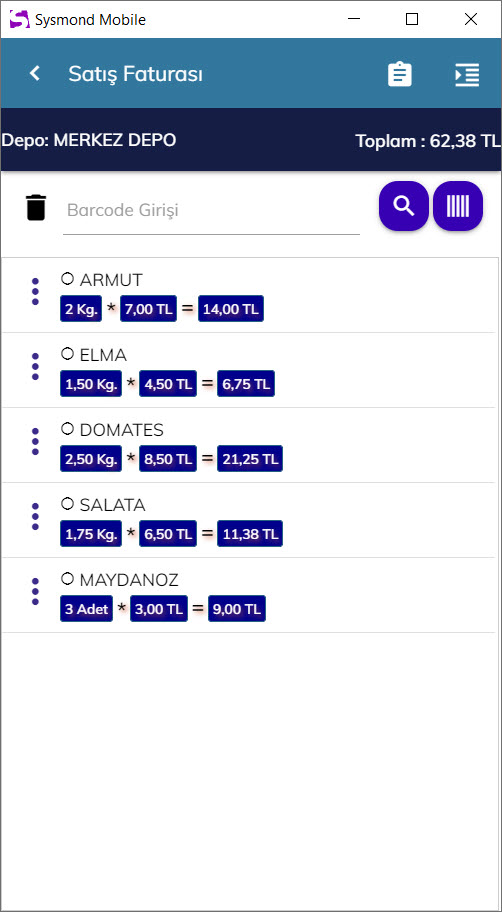Click the 3 Adet quantity of MAYDANOZ
Screen dimensions: 502x912
(86, 608)
